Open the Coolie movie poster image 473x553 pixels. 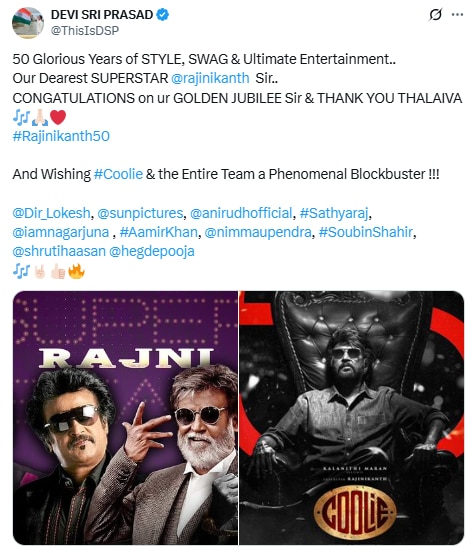pos(352,418)
